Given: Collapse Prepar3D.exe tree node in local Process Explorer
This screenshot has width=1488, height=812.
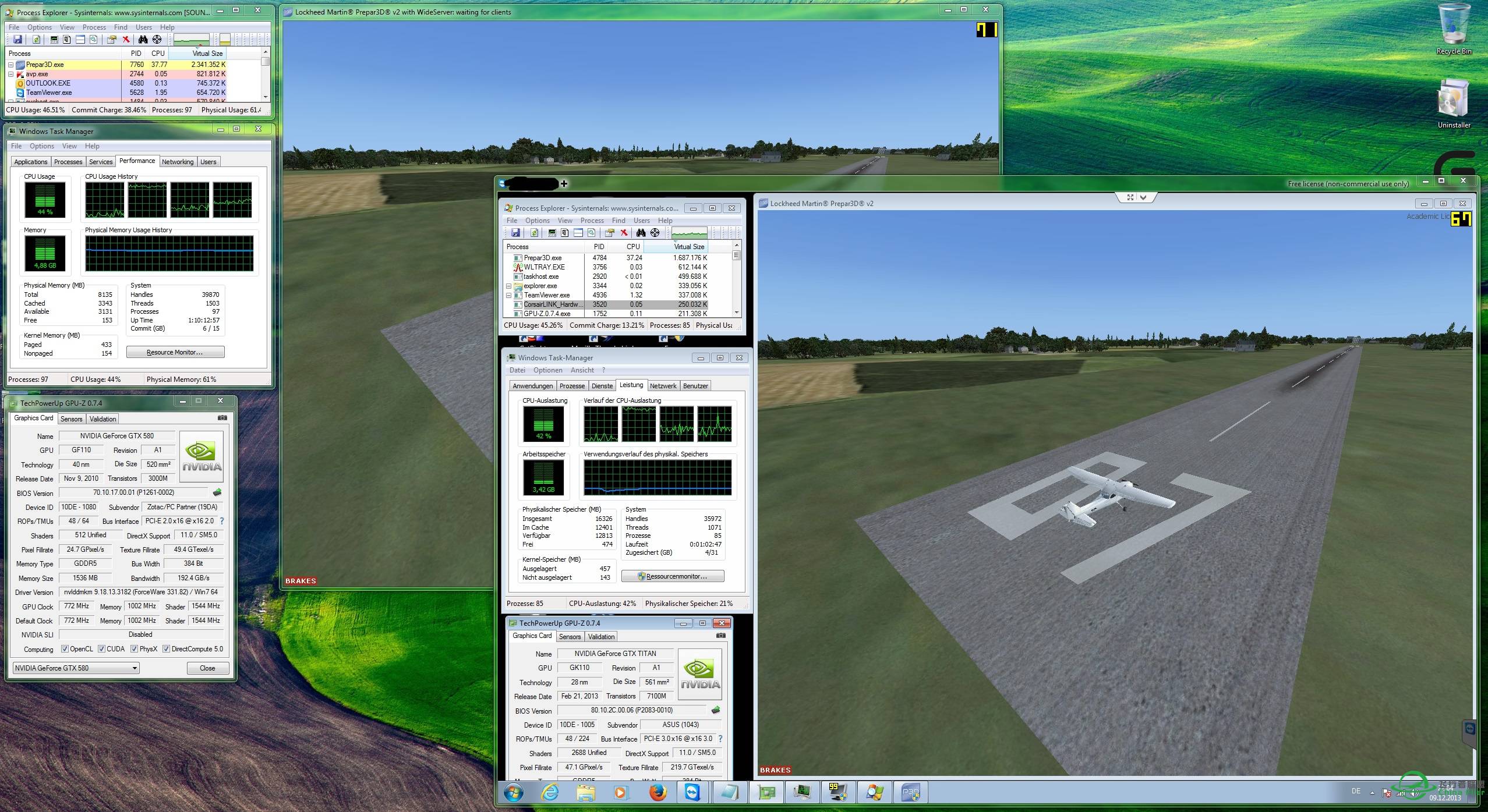Looking at the screenshot, I should [10, 65].
